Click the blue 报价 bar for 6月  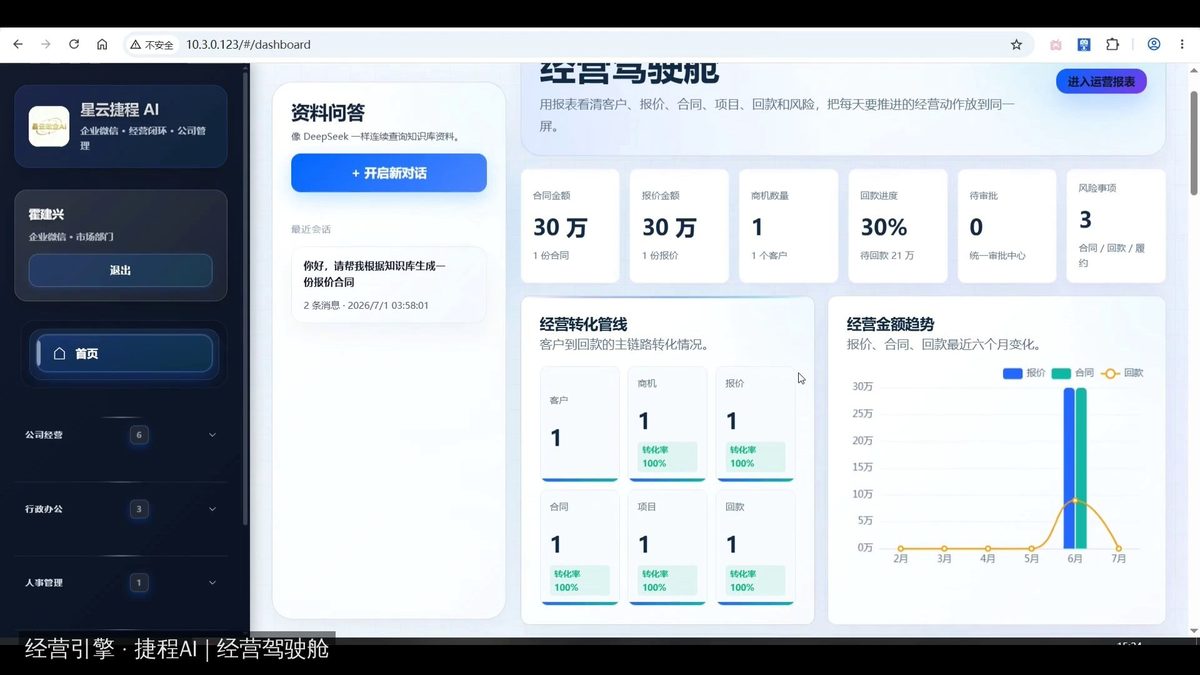point(1069,468)
